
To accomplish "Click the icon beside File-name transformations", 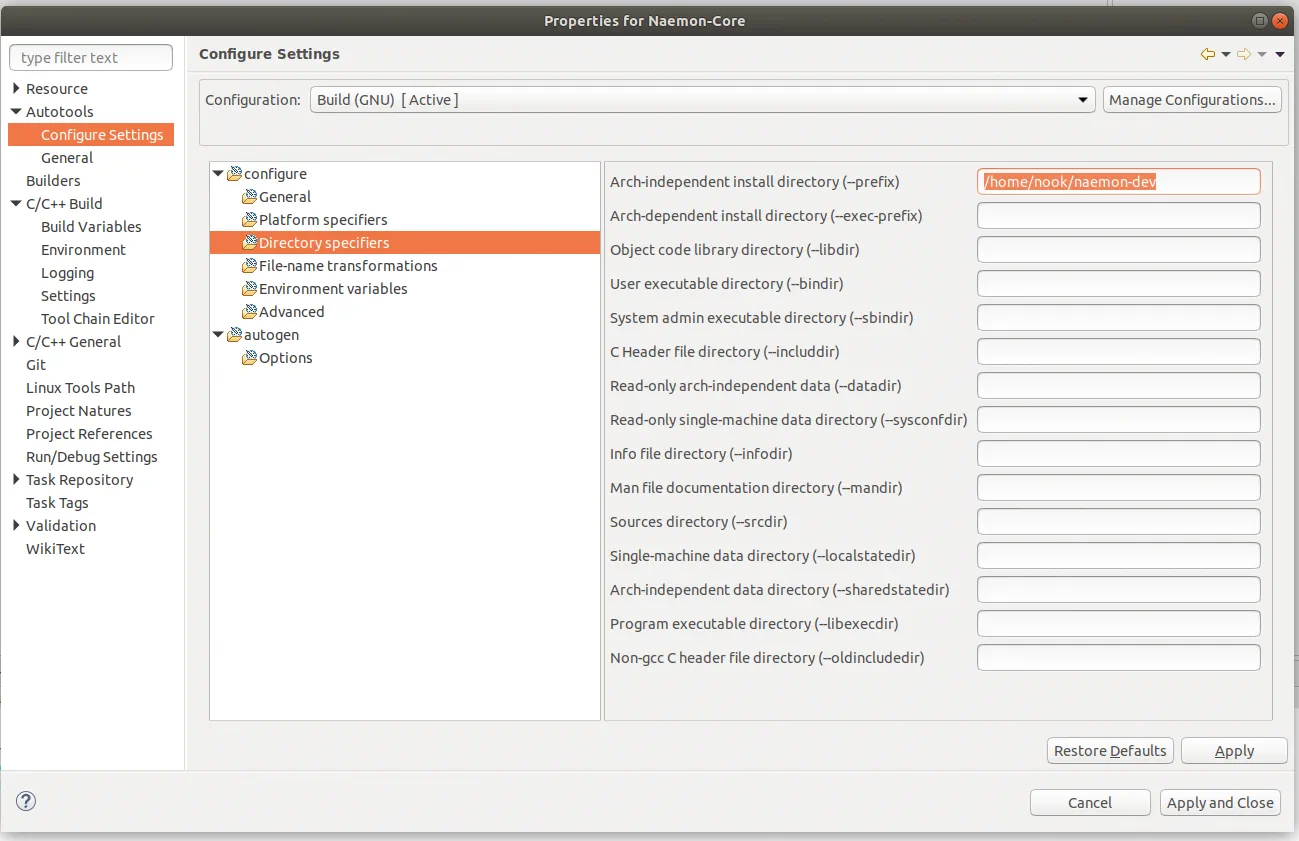I will [x=250, y=266].
